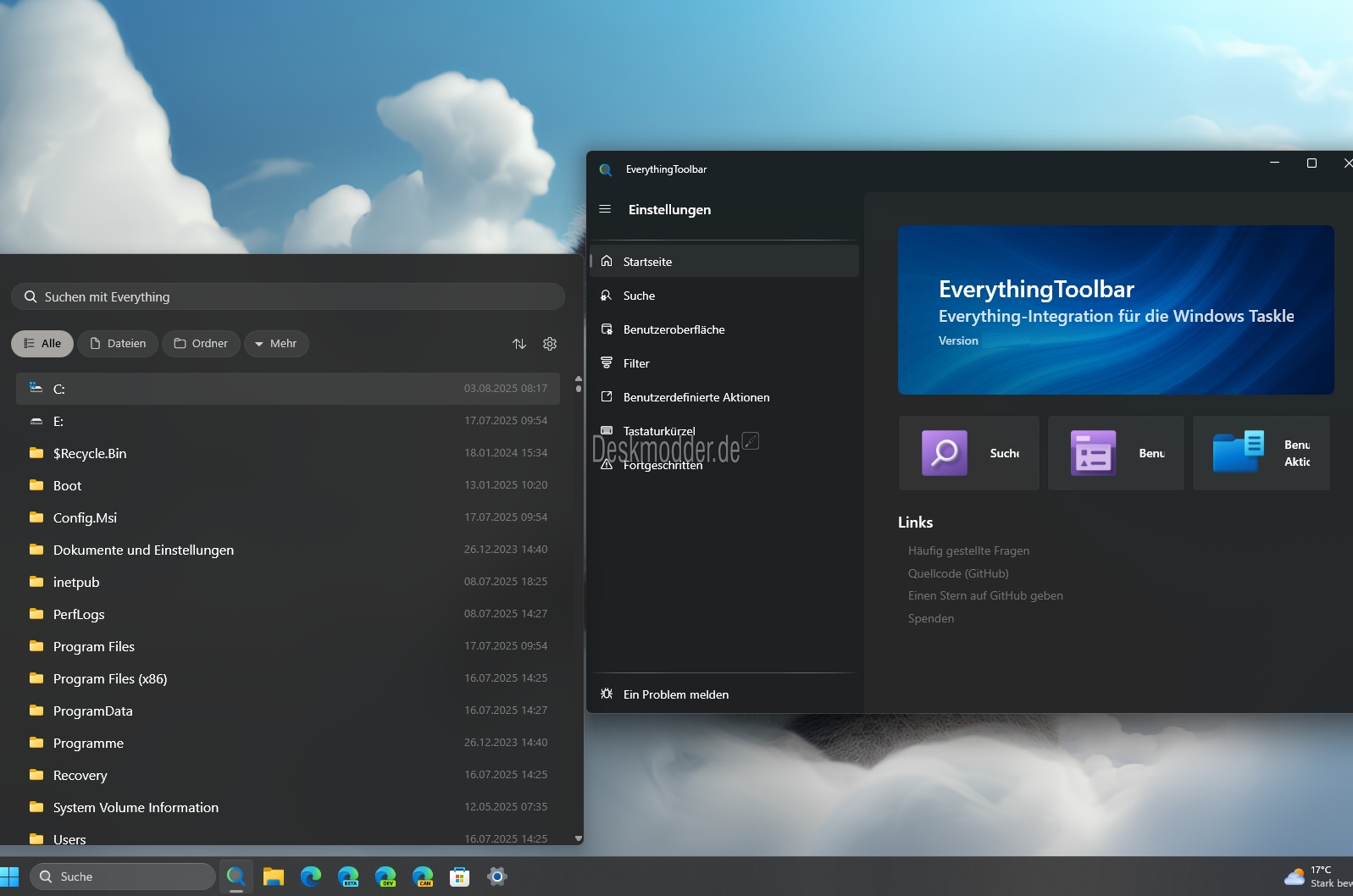
Task: Toggle the hamburger navigation menu icon
Action: pyautogui.click(x=605, y=209)
